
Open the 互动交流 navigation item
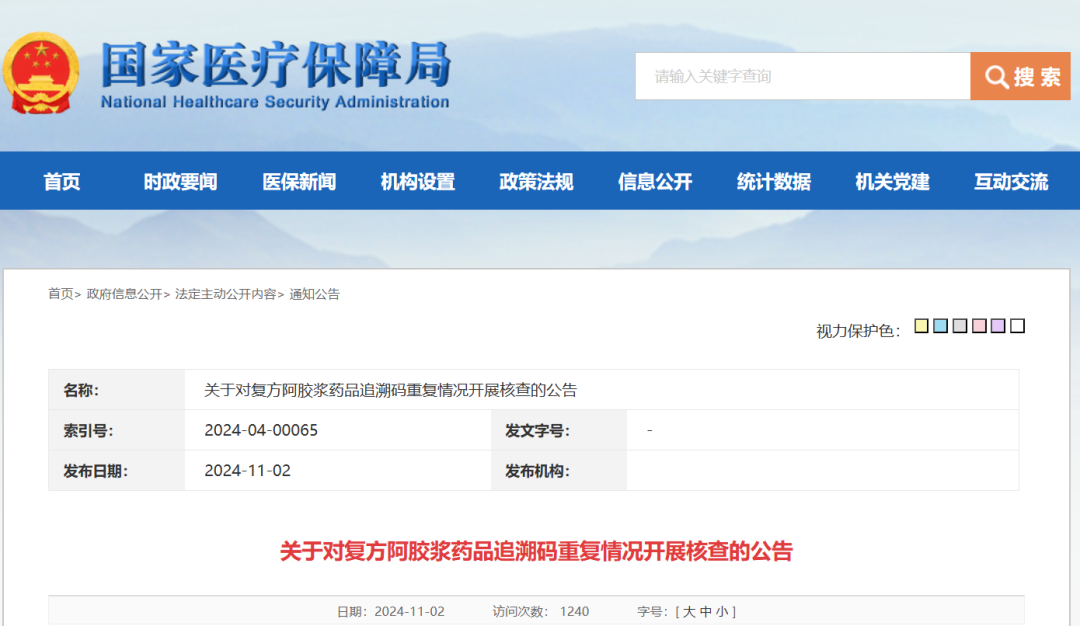point(1010,182)
